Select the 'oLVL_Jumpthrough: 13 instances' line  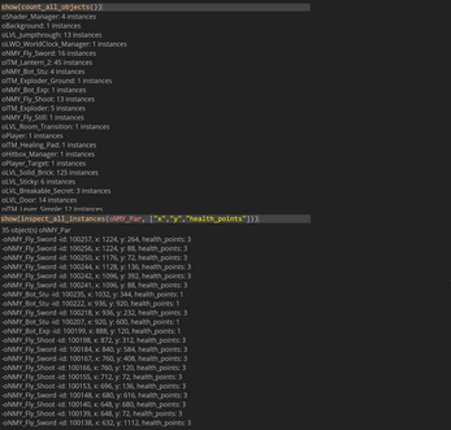52,35
